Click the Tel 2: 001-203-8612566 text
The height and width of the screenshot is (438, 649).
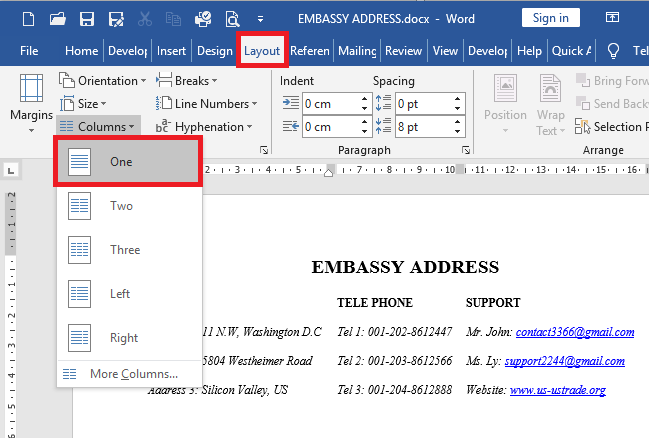click(x=394, y=361)
